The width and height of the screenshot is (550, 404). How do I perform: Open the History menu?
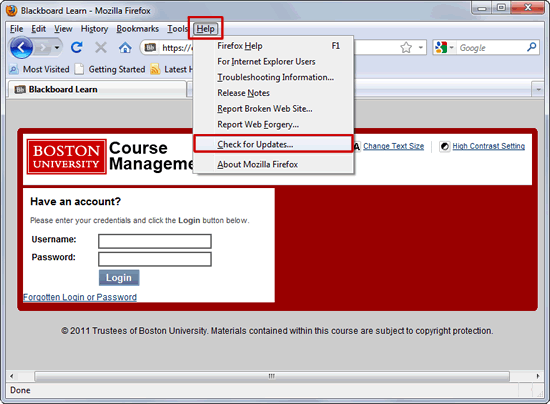pos(94,29)
